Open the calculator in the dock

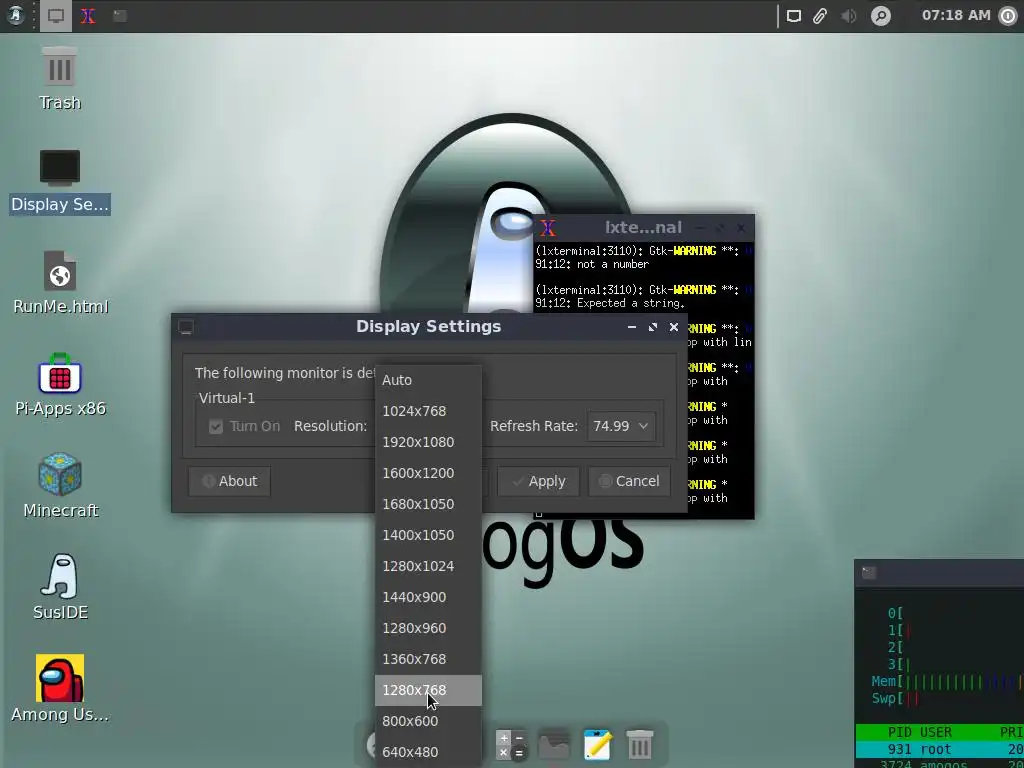pos(510,744)
